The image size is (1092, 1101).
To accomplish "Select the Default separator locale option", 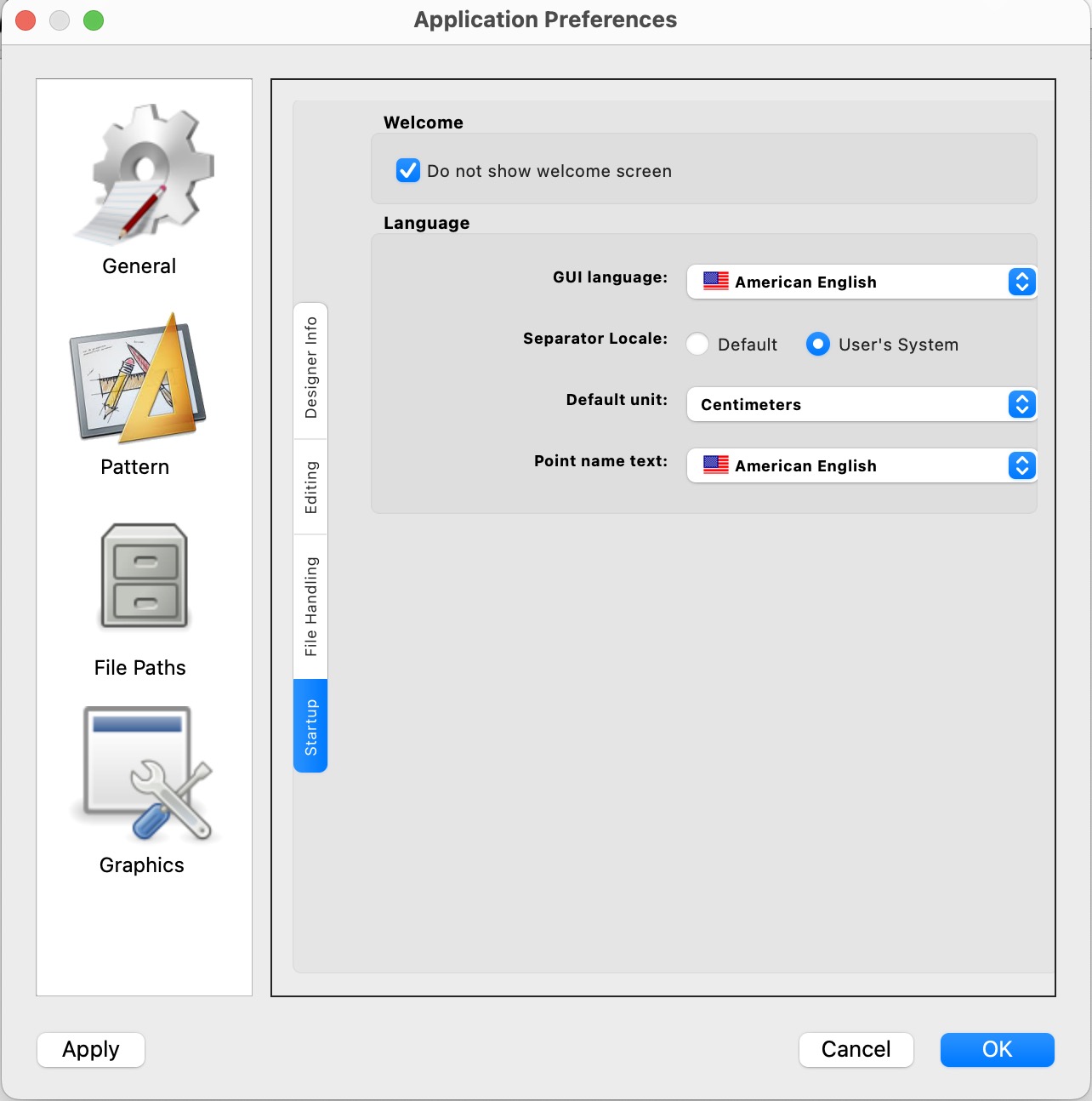I will 698,345.
